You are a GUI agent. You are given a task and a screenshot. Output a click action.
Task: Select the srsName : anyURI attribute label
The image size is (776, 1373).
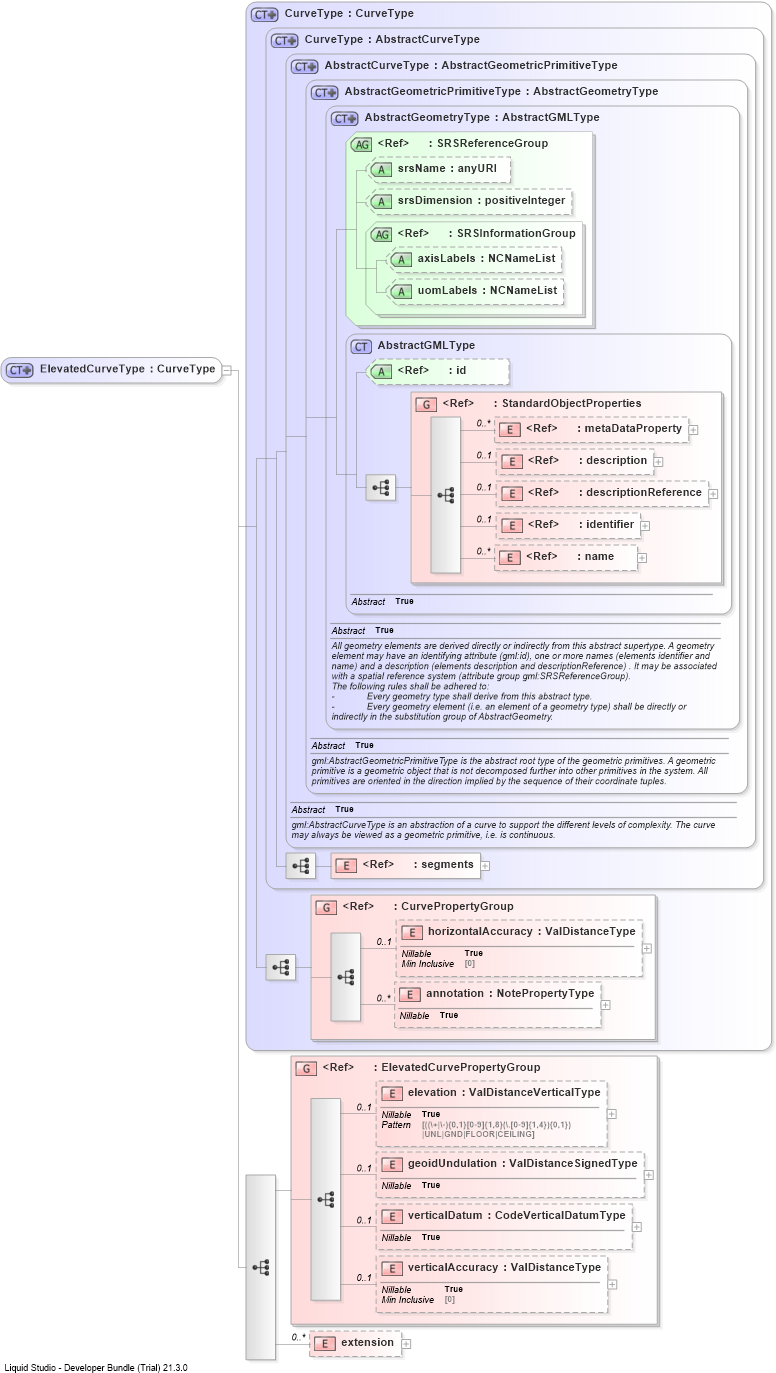tap(447, 169)
